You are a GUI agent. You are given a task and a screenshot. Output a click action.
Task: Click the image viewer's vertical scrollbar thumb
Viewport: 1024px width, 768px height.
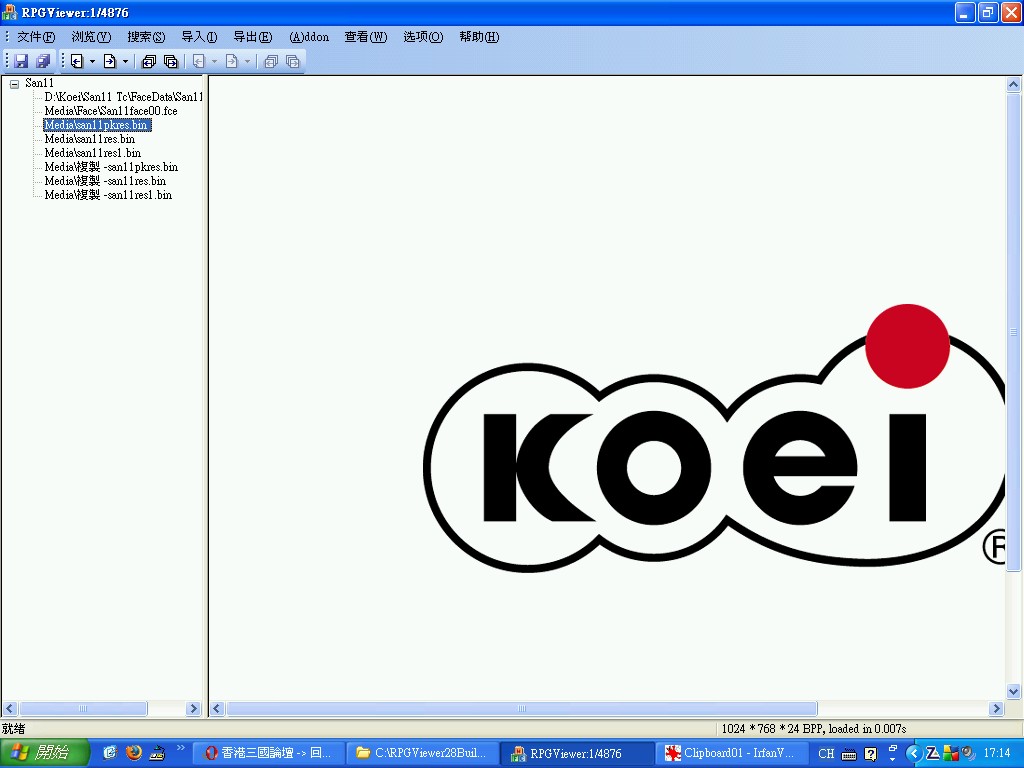1014,332
